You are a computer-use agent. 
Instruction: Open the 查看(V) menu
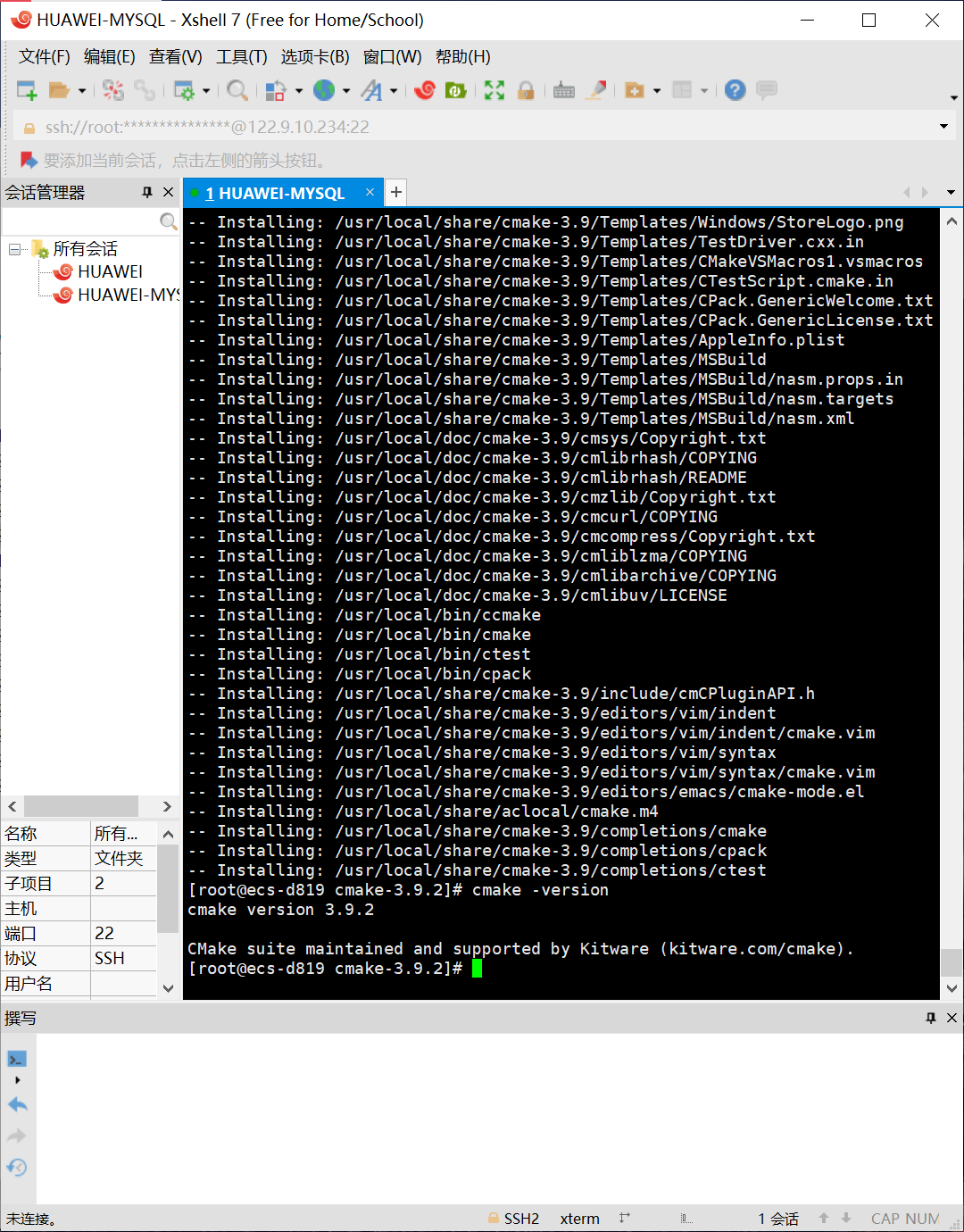pos(176,56)
